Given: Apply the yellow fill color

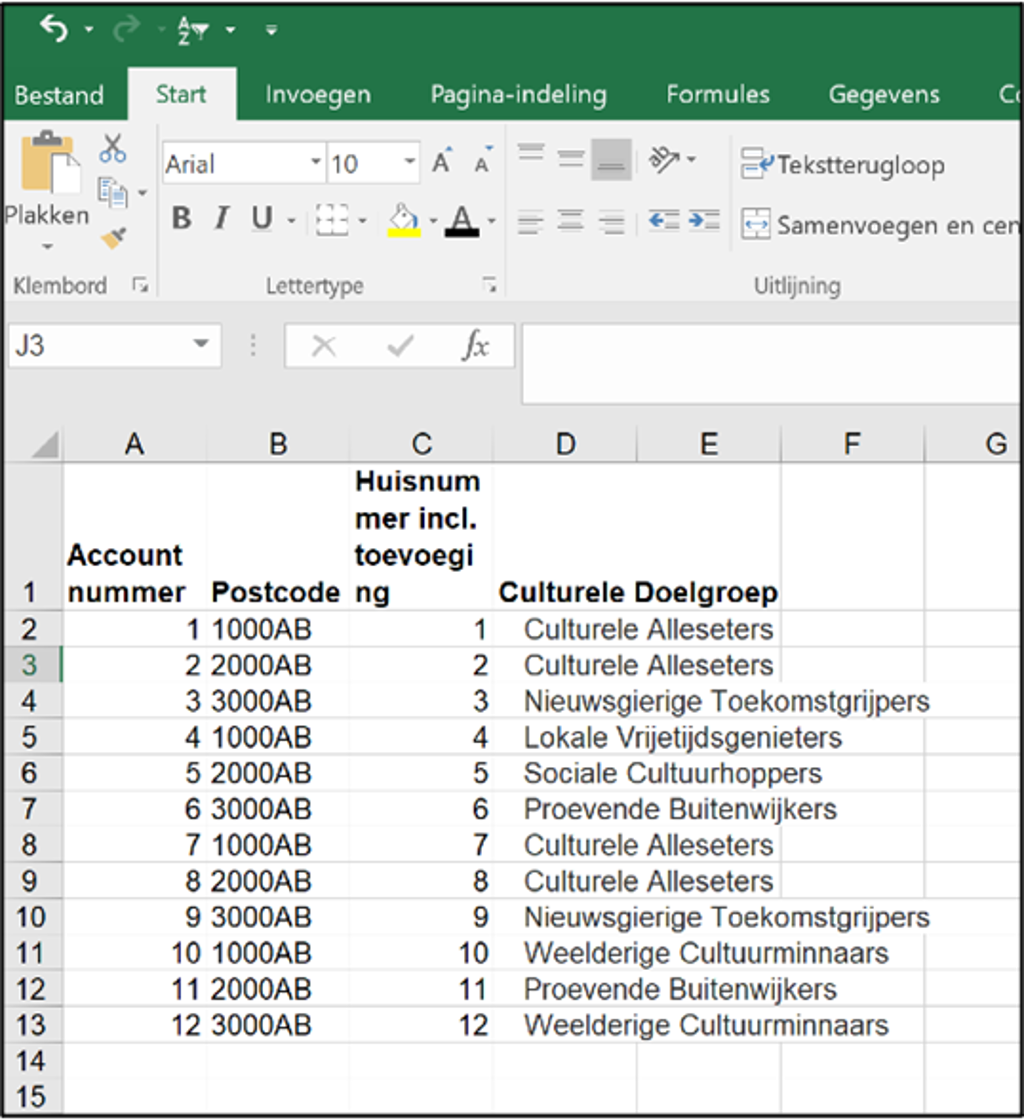Looking at the screenshot, I should click(403, 220).
